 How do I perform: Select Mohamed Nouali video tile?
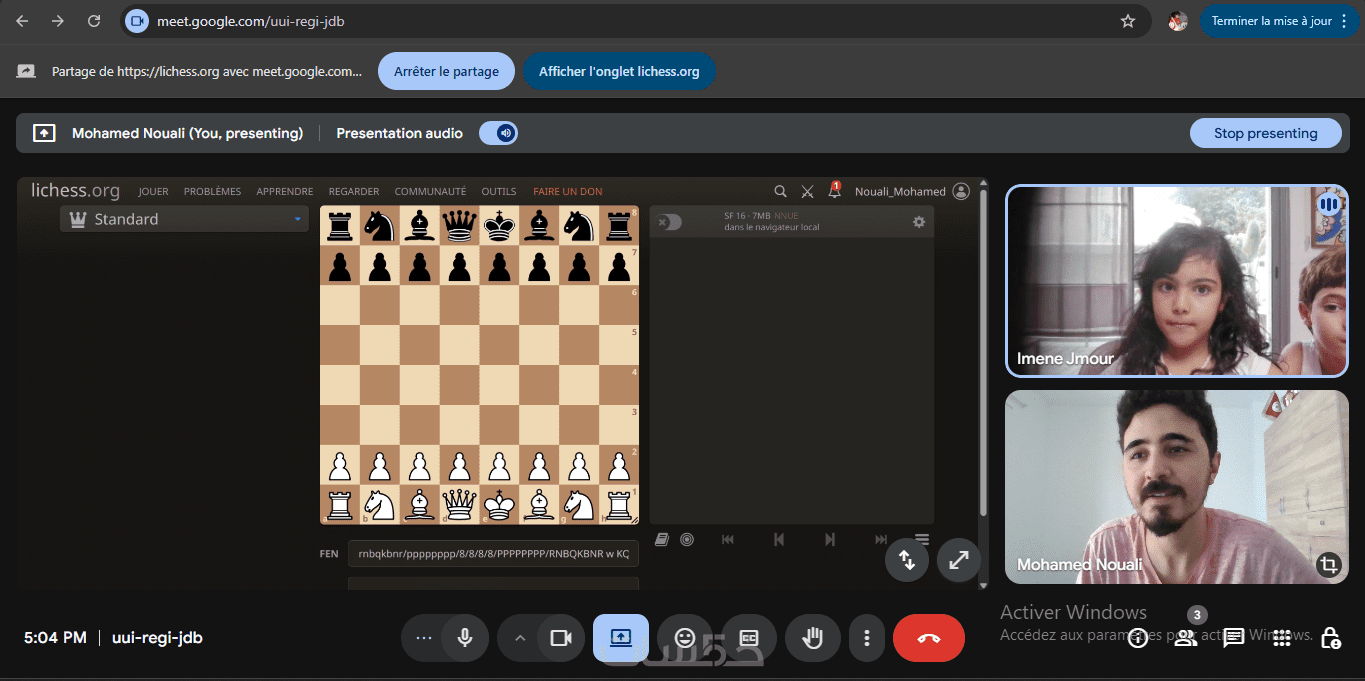coord(1177,485)
